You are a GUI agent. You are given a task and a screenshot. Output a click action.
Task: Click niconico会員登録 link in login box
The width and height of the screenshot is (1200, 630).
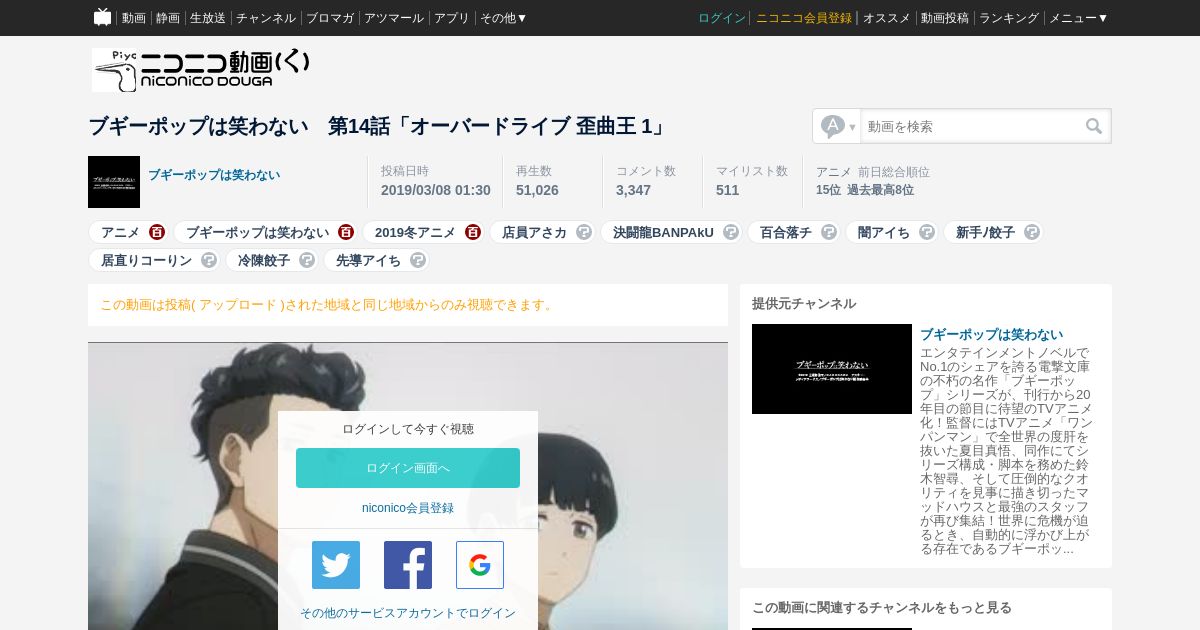pyautogui.click(x=408, y=508)
